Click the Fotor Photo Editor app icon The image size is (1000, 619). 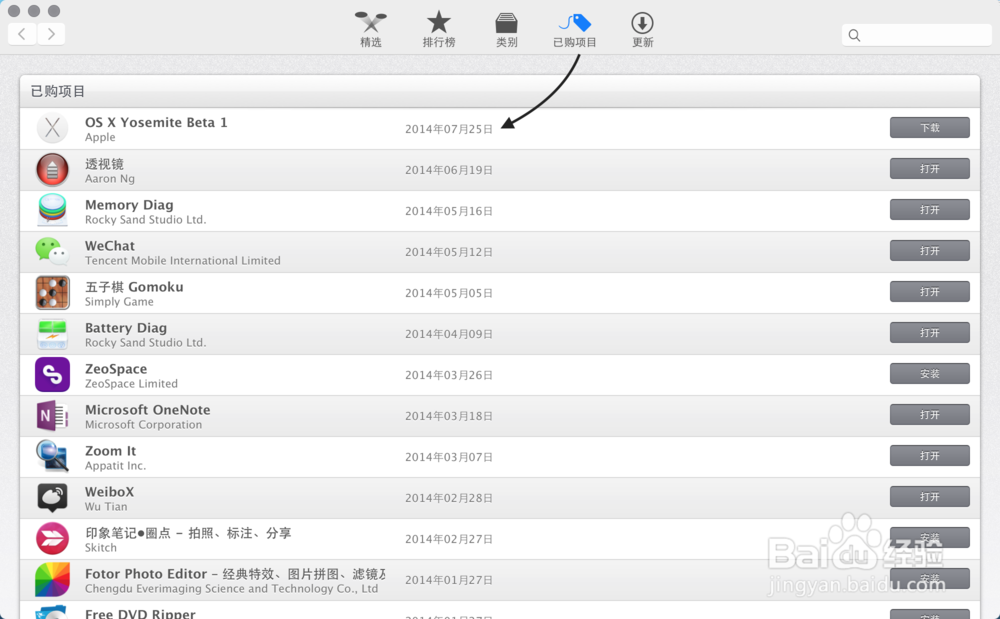[x=51, y=579]
